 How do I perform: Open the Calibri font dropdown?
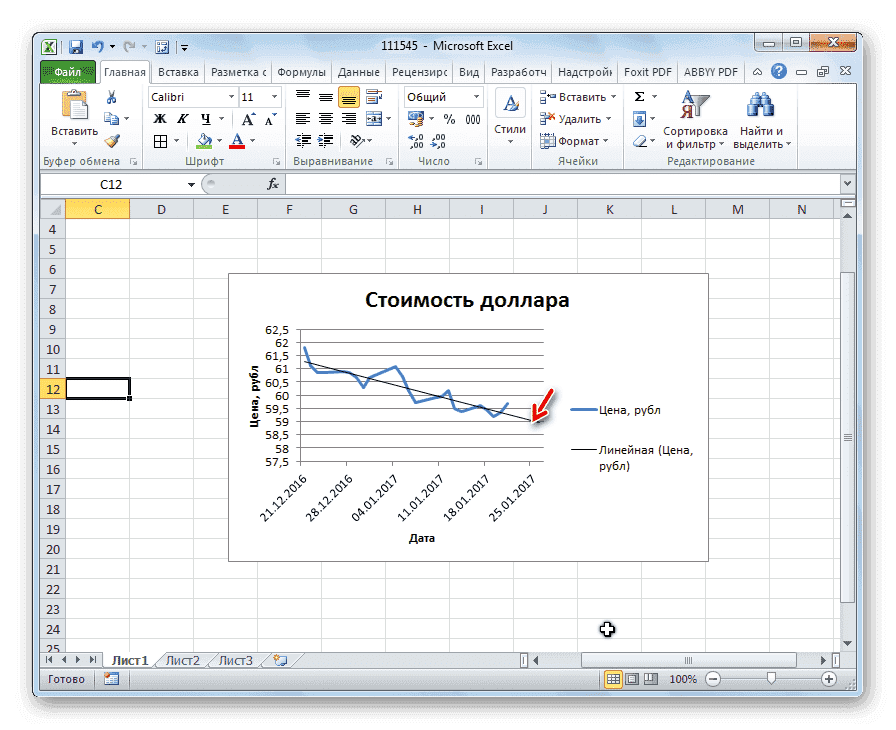(x=230, y=97)
